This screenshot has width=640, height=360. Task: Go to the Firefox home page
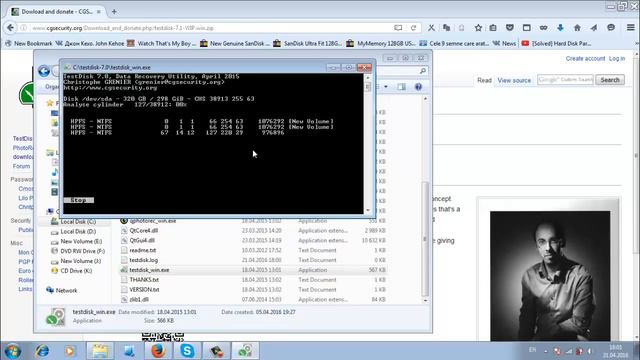coord(577,28)
